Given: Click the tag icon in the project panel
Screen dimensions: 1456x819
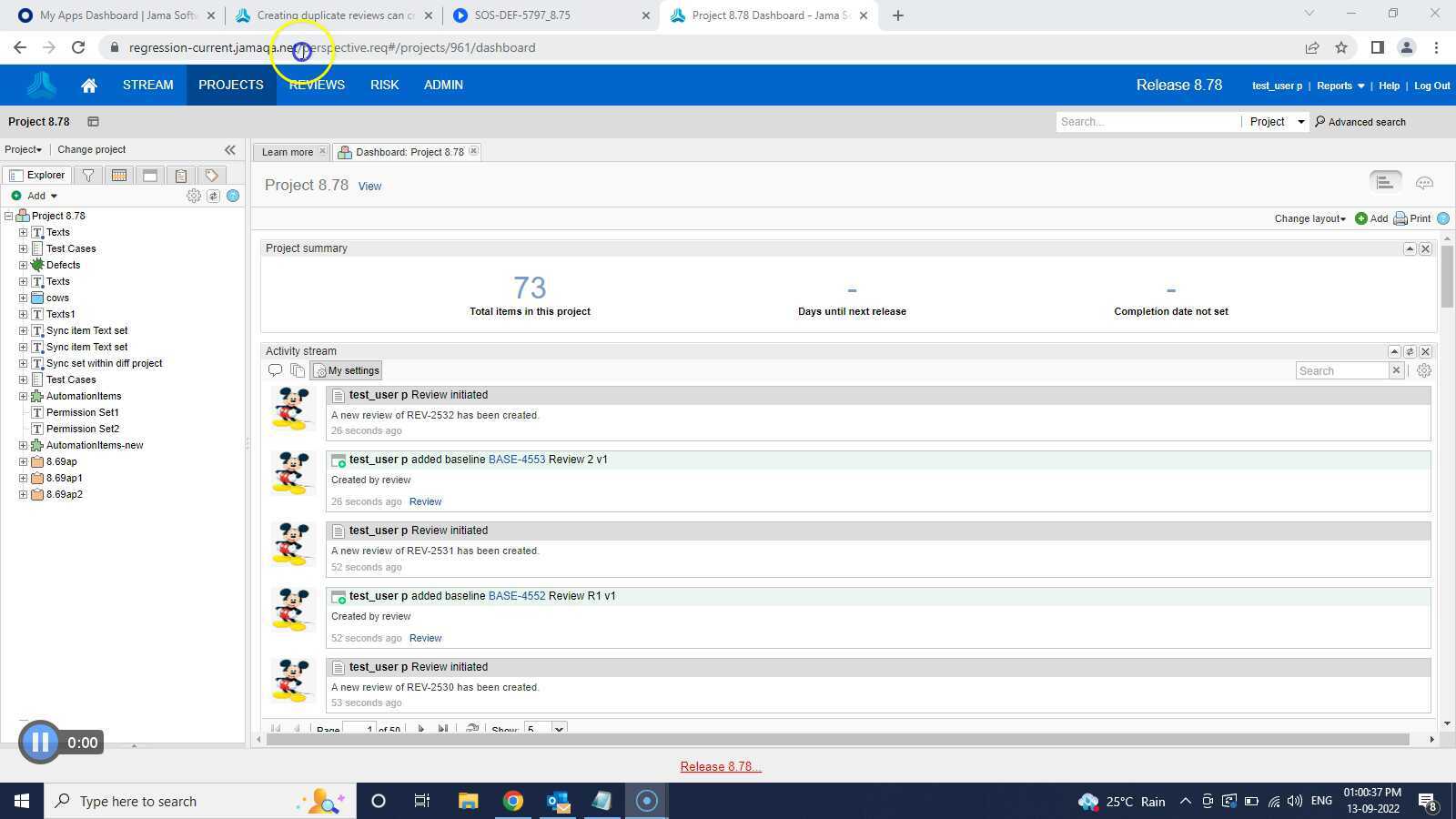Looking at the screenshot, I should click(212, 175).
